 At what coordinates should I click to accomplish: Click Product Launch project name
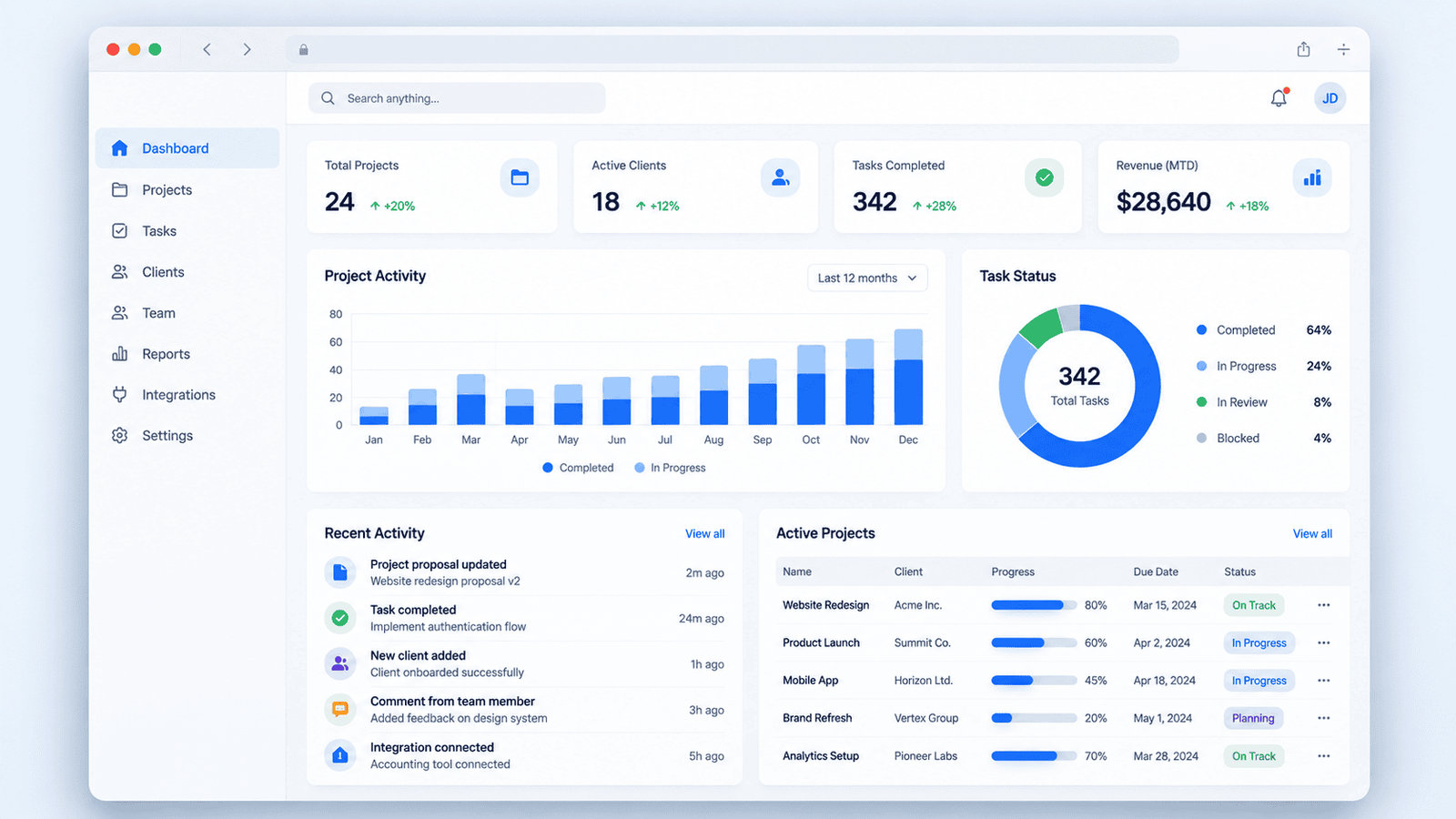pyautogui.click(x=821, y=642)
